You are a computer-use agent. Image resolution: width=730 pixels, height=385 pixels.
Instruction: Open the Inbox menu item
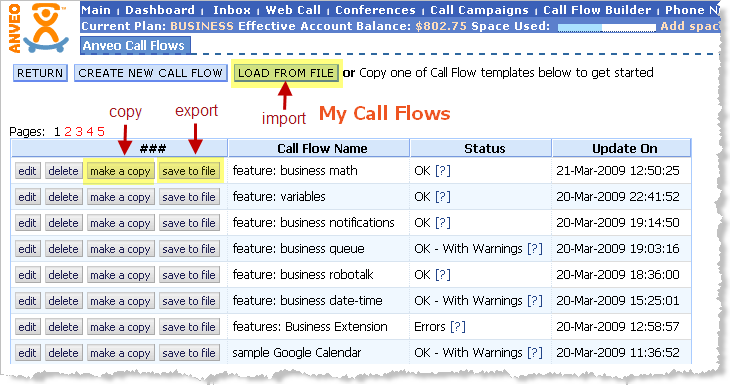[x=232, y=10]
